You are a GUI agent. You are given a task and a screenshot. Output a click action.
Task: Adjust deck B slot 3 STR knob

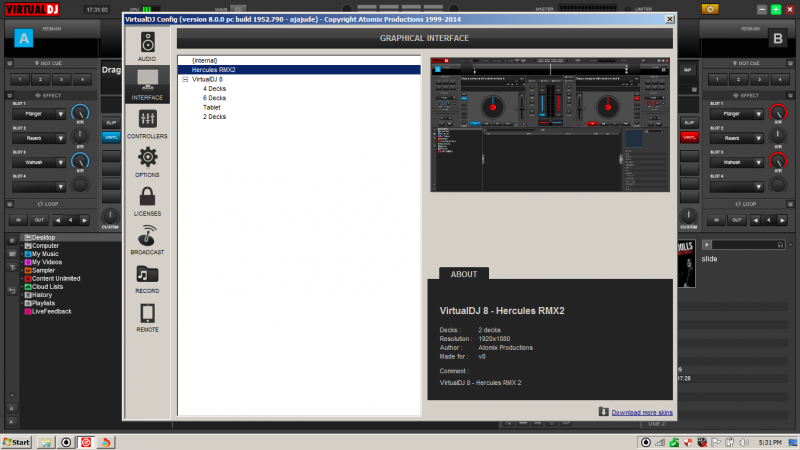[x=778, y=161]
